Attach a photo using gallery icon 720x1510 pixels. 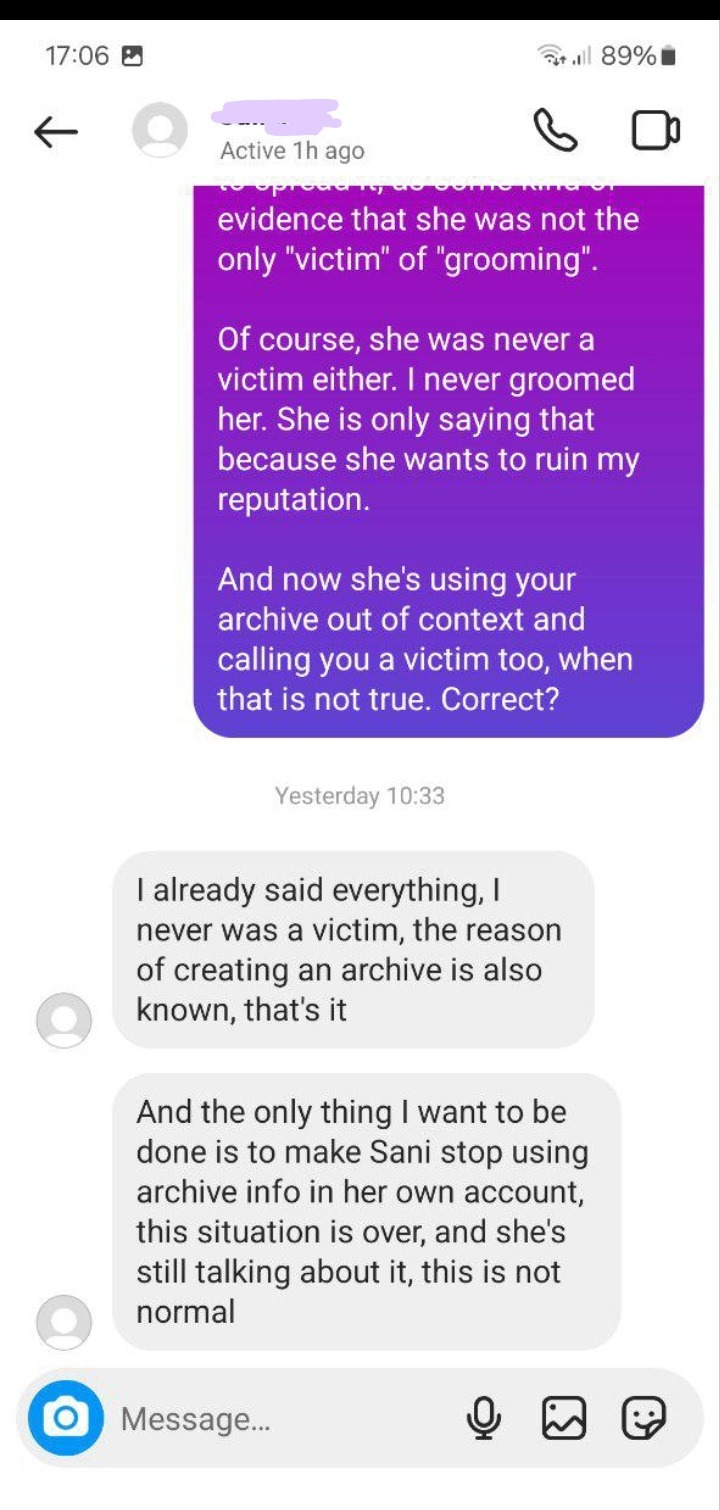pyautogui.click(x=564, y=1418)
